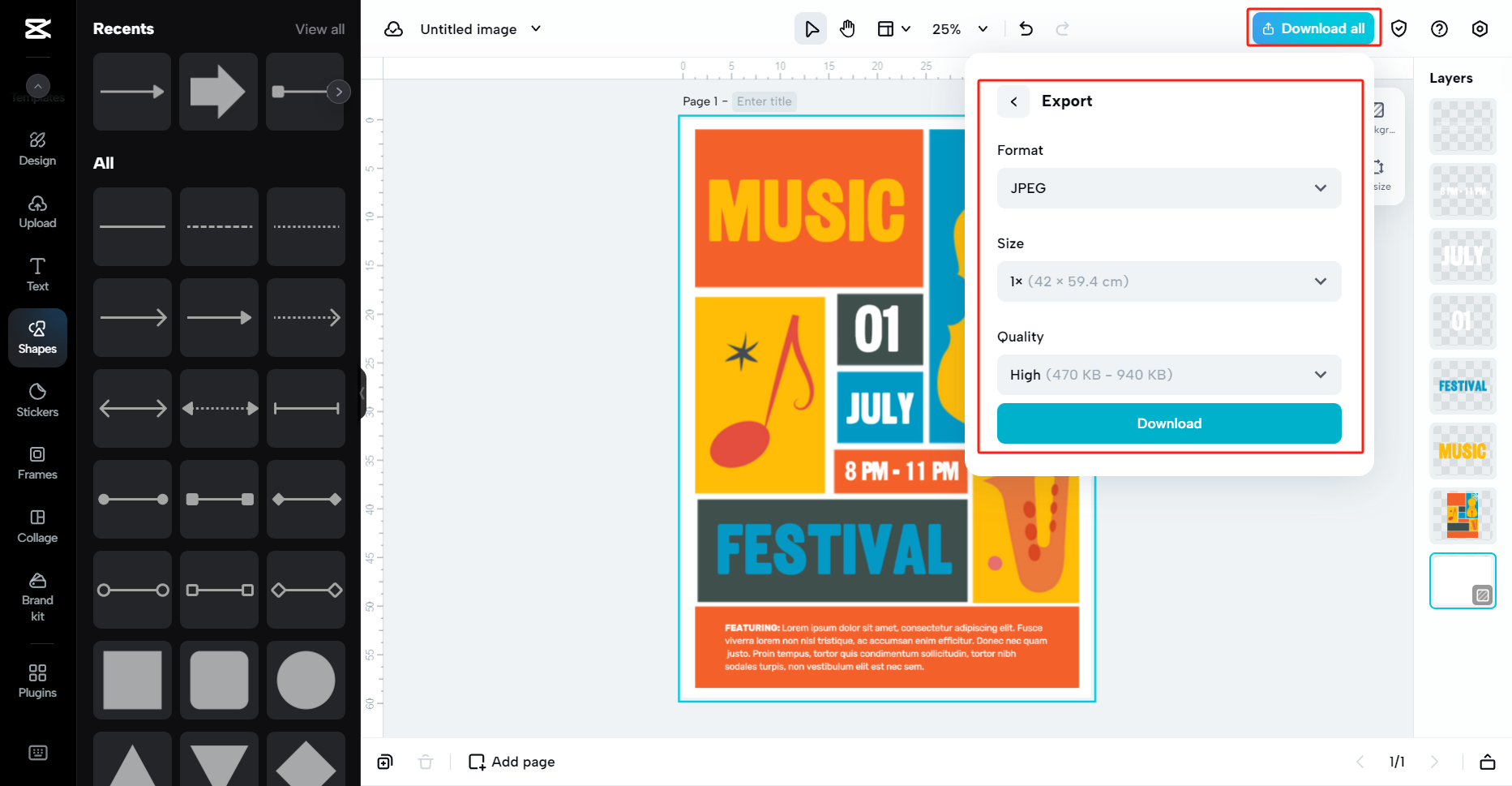Redo the last action
This screenshot has width=1512, height=786.
[x=1062, y=29]
